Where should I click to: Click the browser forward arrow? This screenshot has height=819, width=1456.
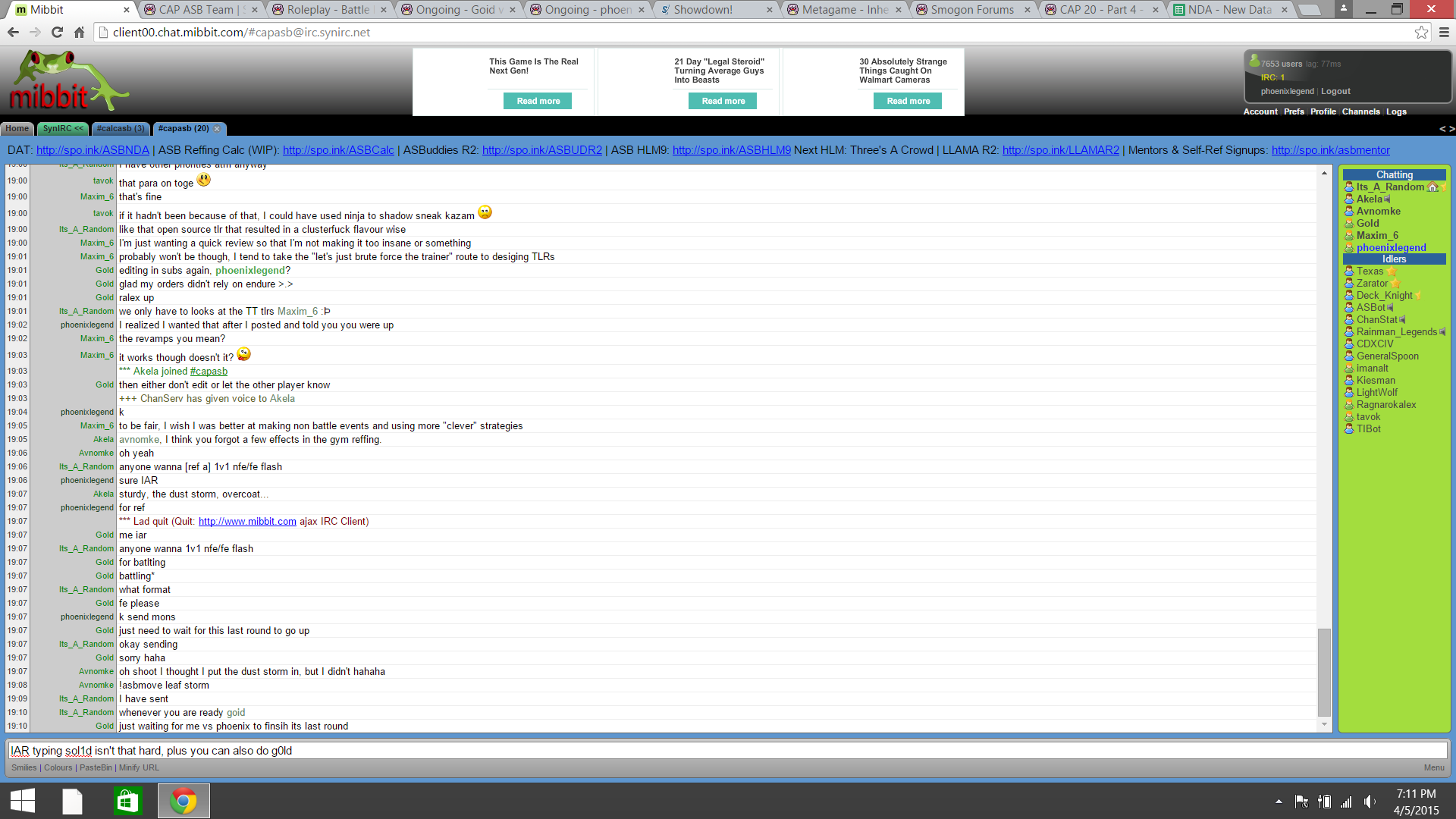pyautogui.click(x=35, y=32)
